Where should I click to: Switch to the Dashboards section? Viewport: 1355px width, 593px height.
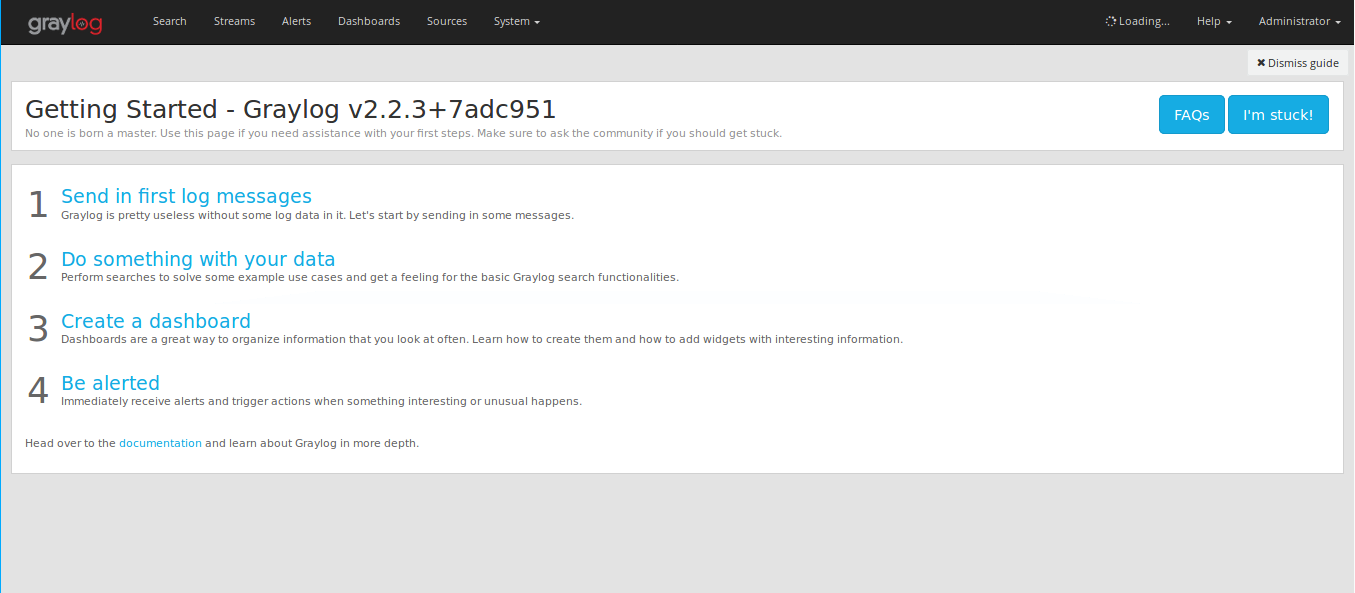pos(369,21)
